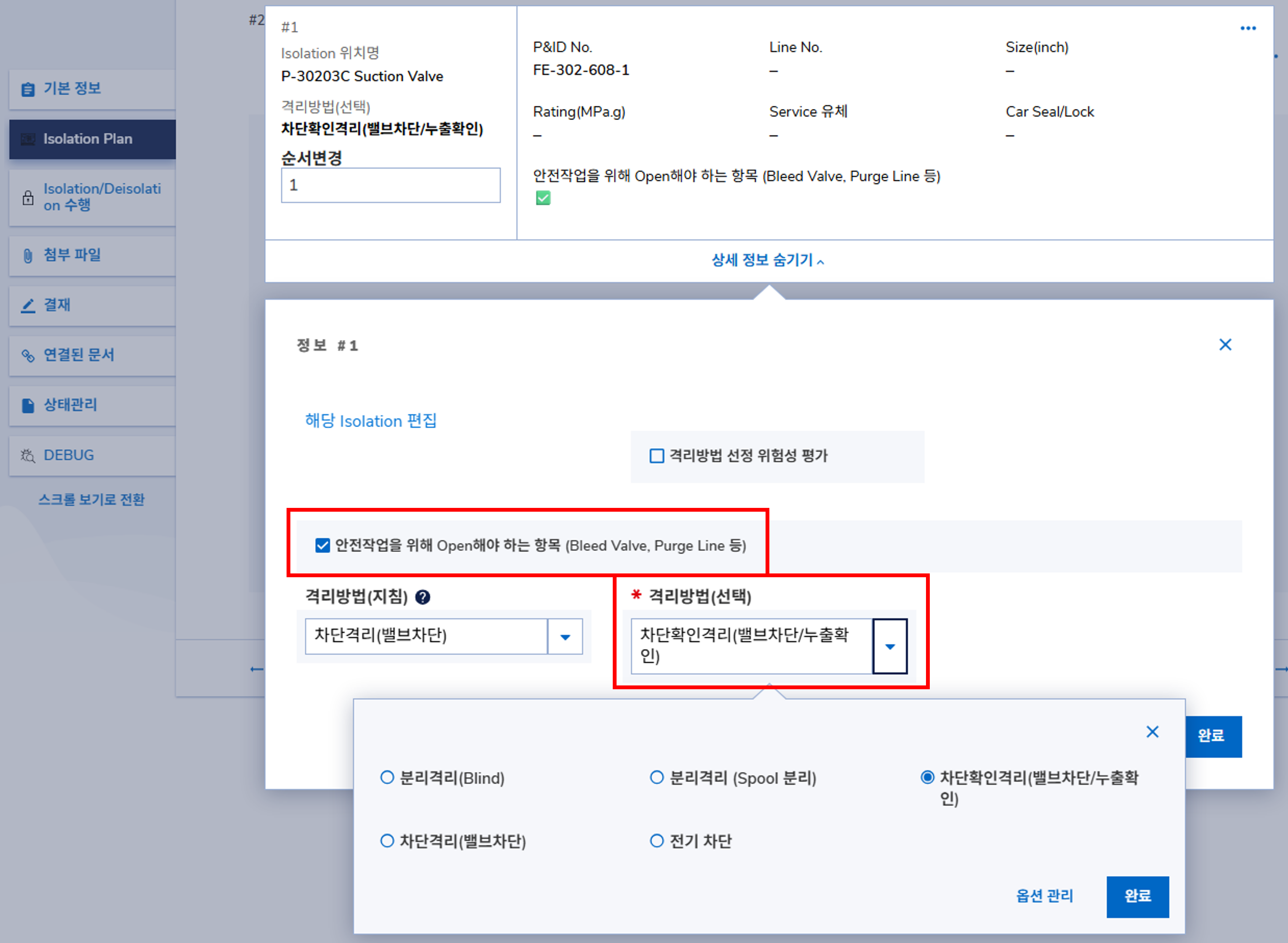Click the 순서변경 number input field
The width and height of the screenshot is (1288, 943).
[391, 185]
